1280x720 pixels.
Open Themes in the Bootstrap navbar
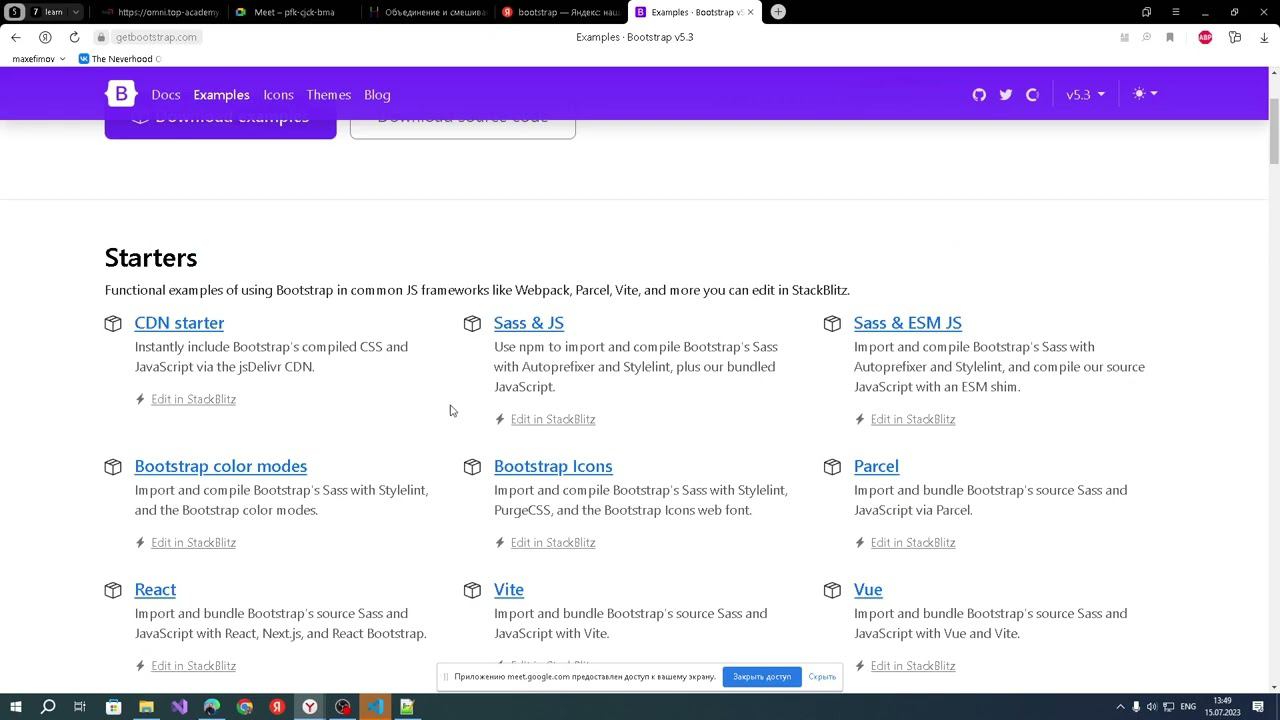pos(328,95)
